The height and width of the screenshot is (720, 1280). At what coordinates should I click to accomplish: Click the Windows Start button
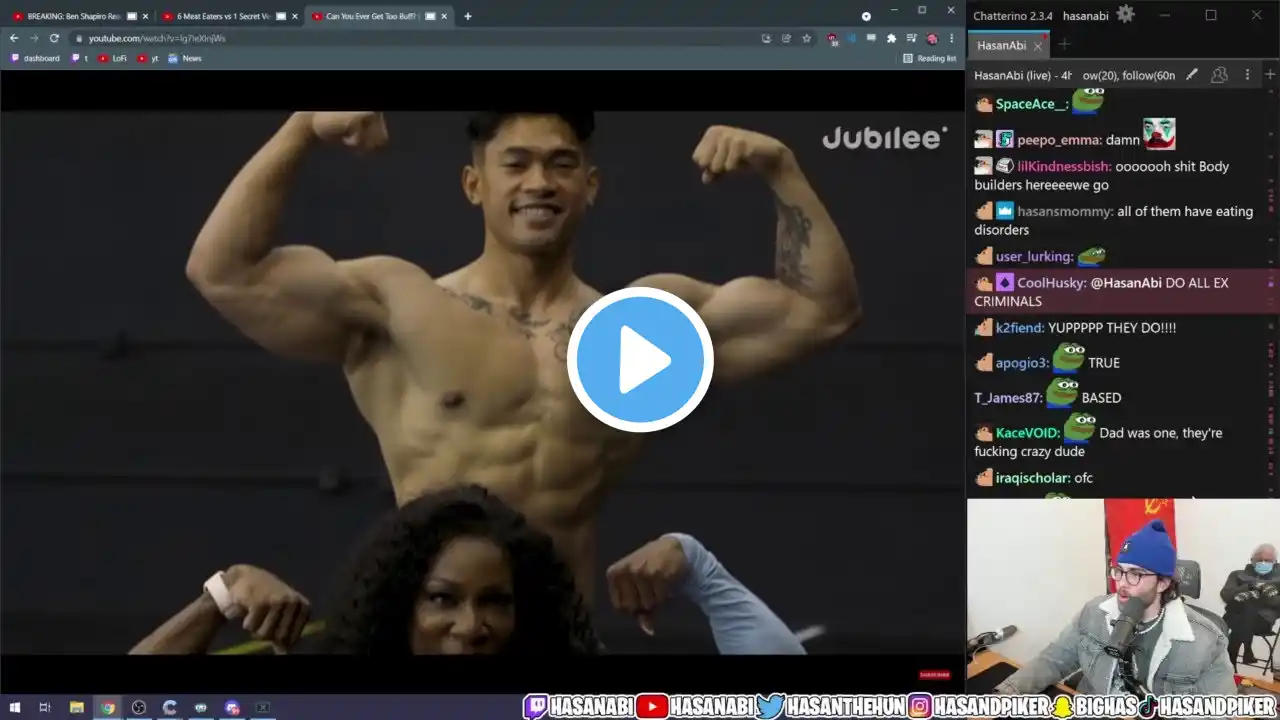(x=15, y=708)
